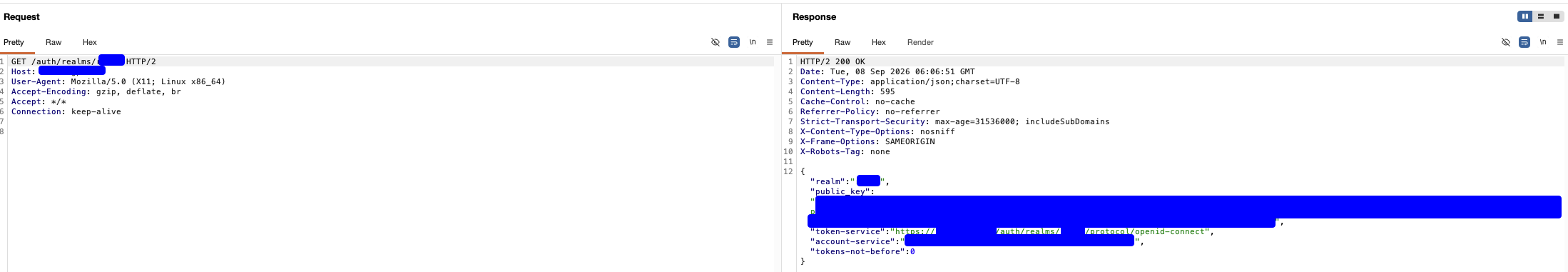This screenshot has height=272, width=1568.
Task: Open the Response Raw tab
Action: (x=842, y=42)
